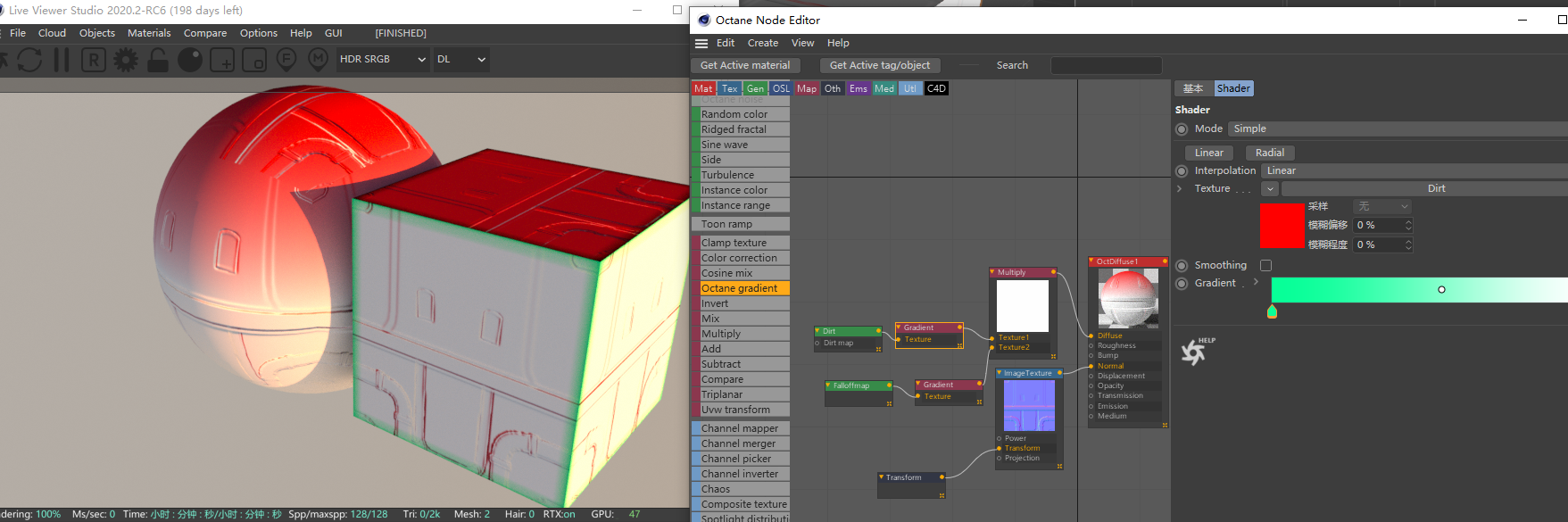The height and width of the screenshot is (522, 1568).
Task: Collapse the Multiply node triangle
Action: (x=993, y=272)
